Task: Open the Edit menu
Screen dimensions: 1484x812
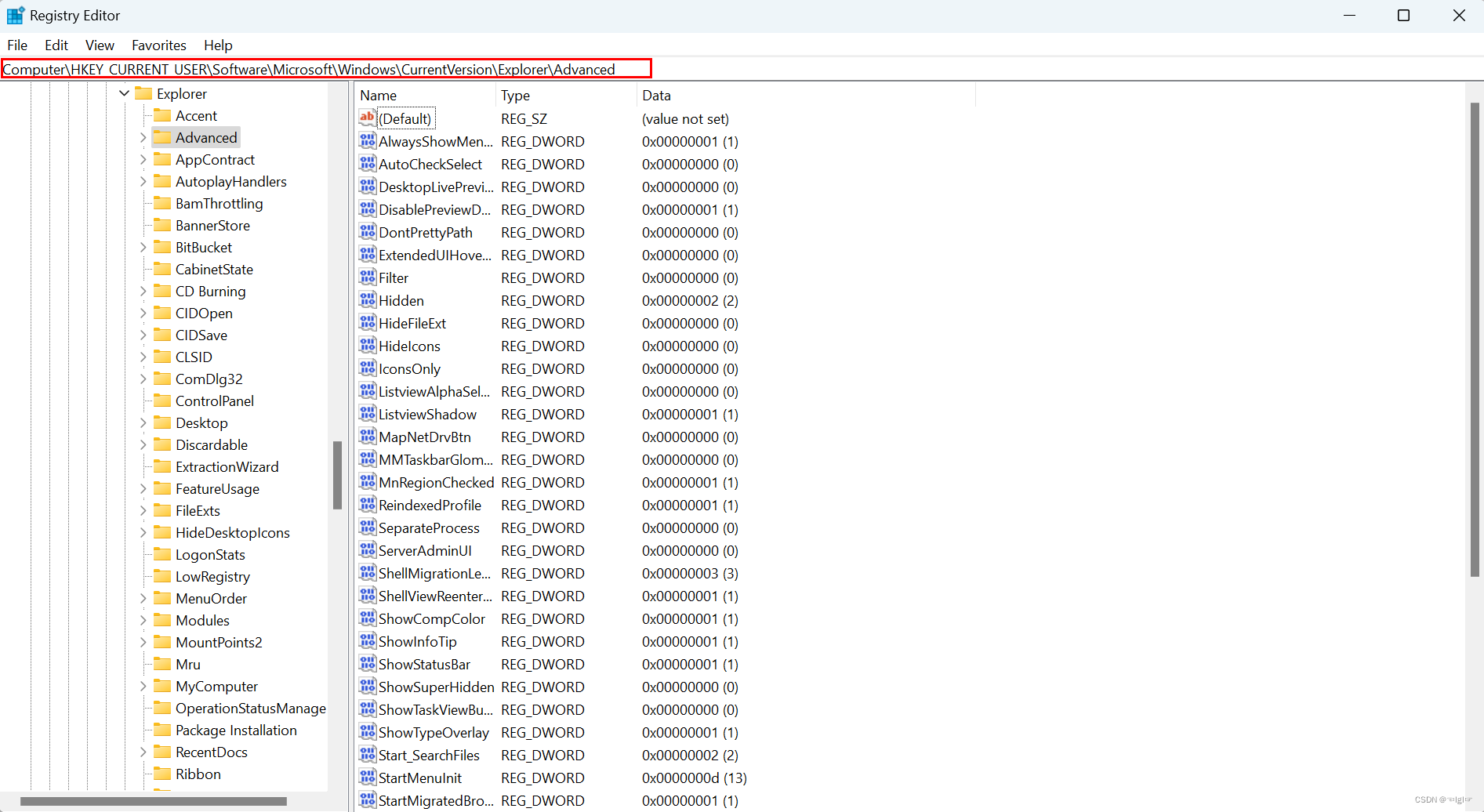Action: 56,45
